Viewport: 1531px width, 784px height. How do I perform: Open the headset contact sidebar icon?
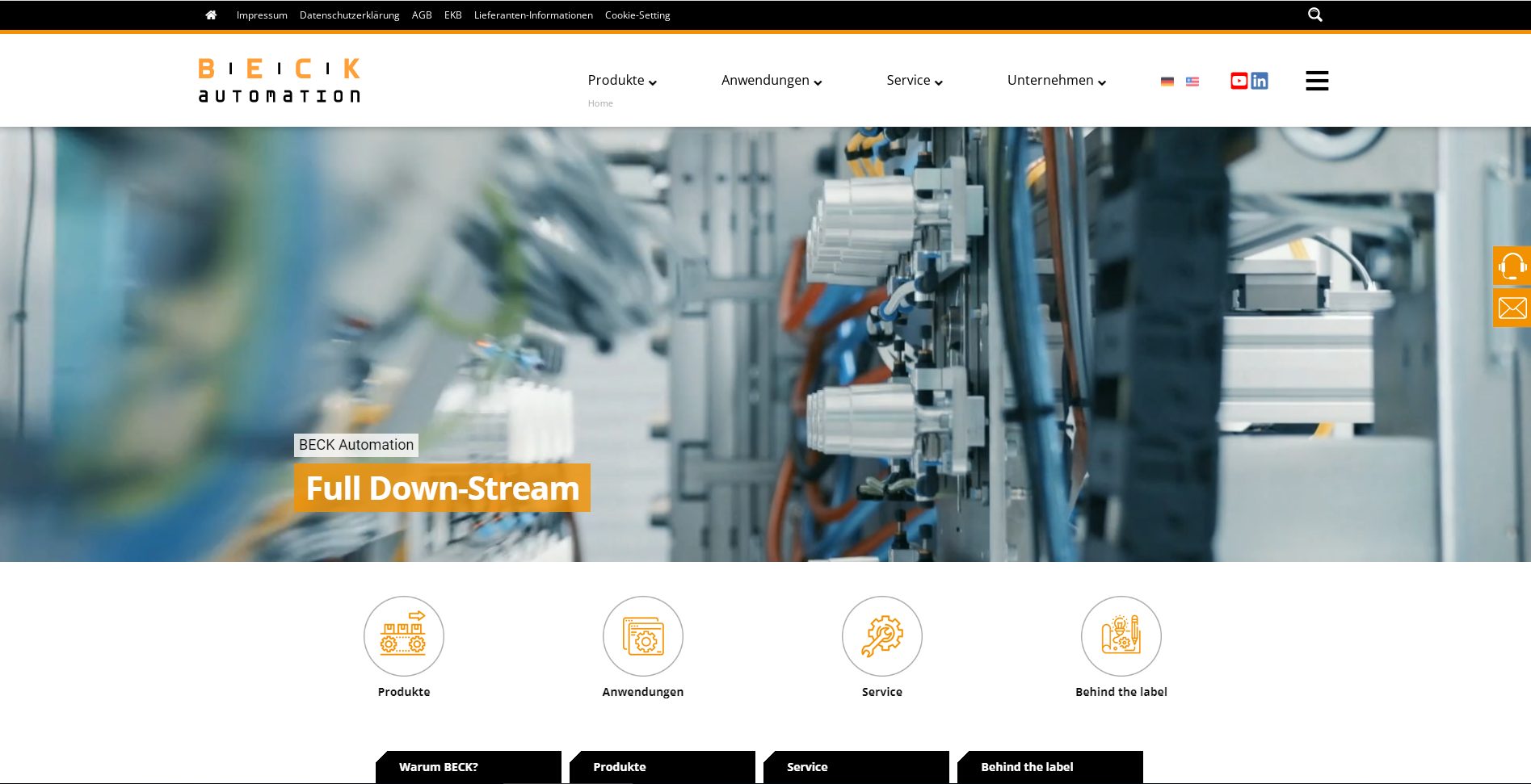1512,266
